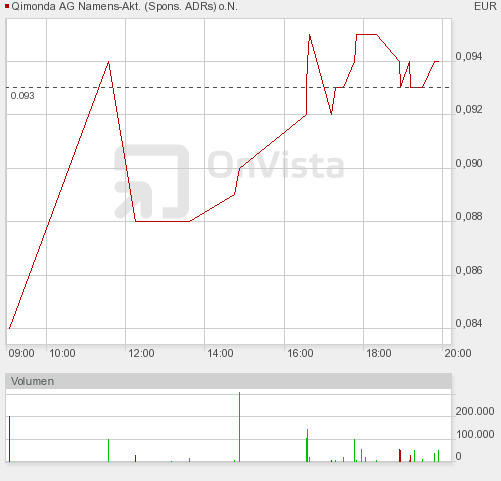Click the 20:00 time axis label
The image size is (501, 481).
coord(458,353)
